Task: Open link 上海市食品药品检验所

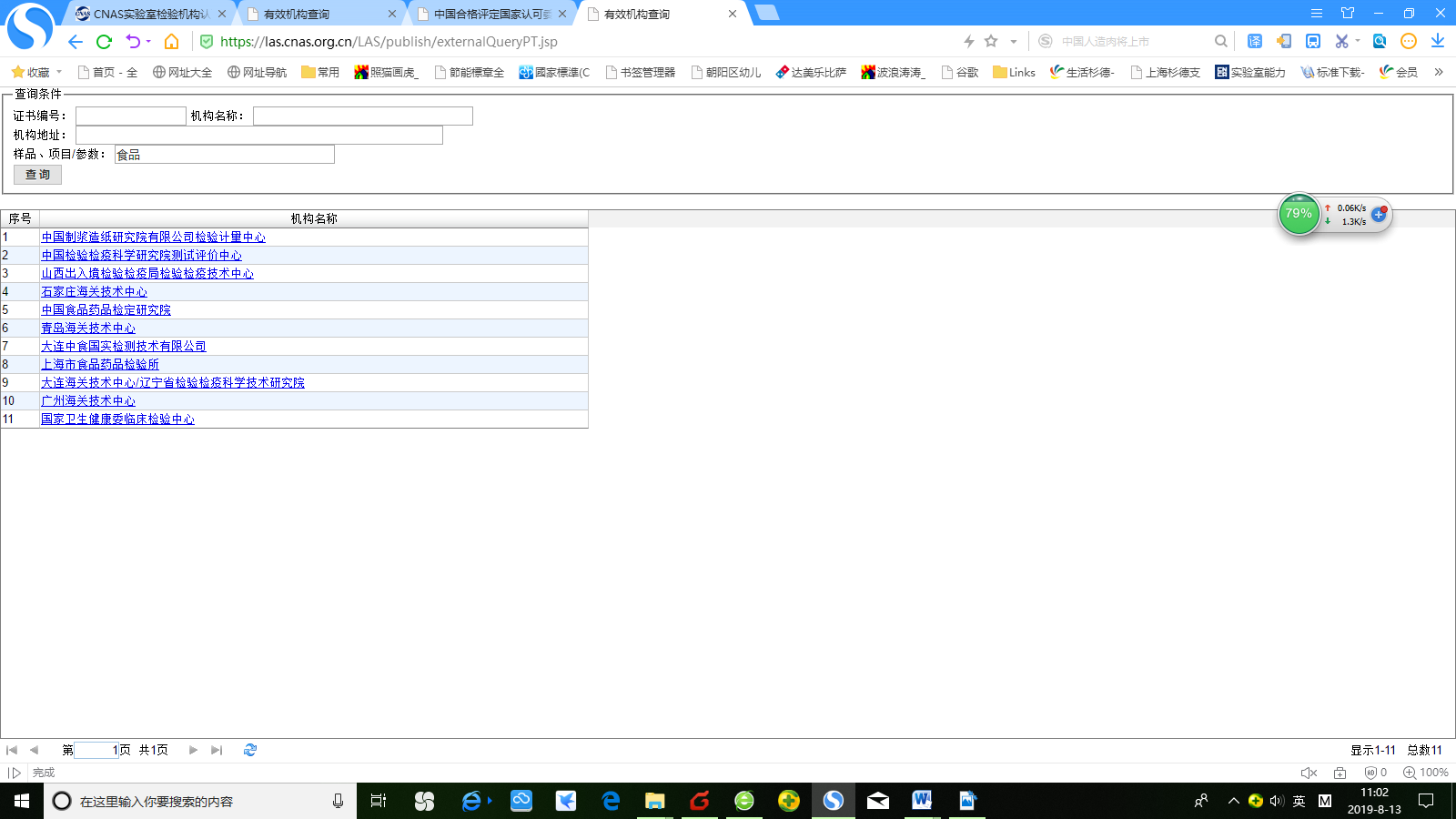Action: (100, 364)
